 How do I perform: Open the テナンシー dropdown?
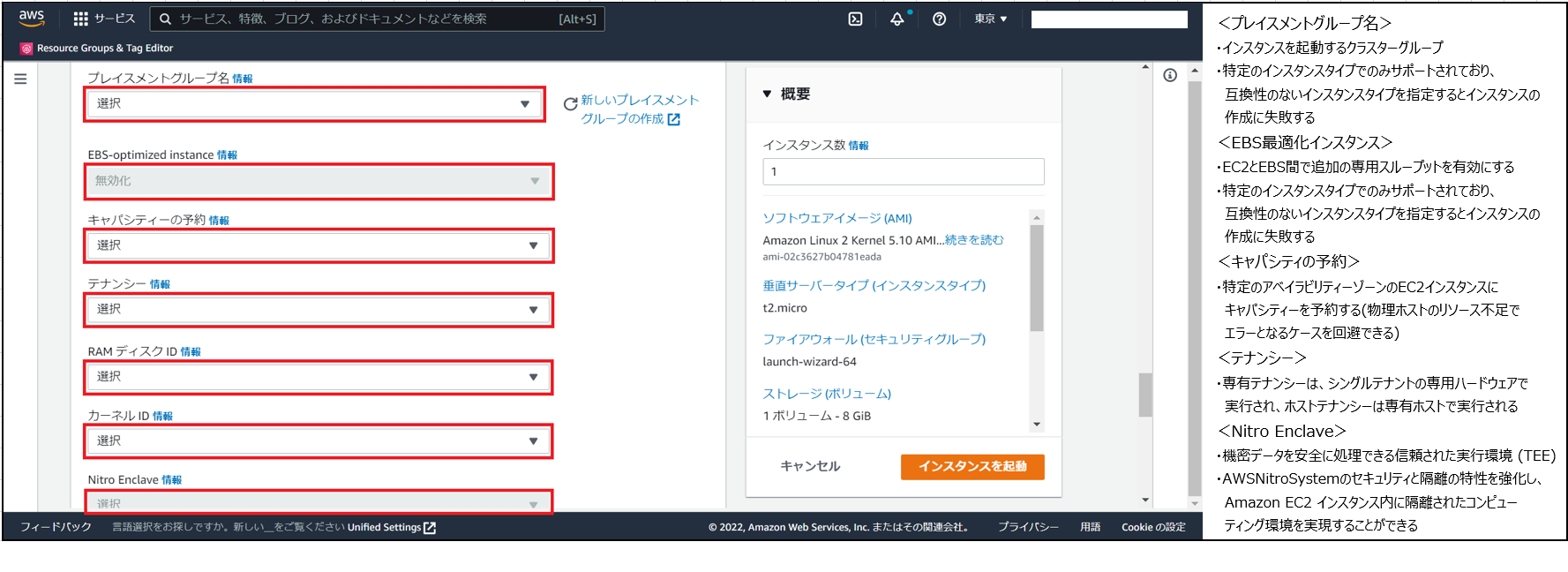(x=318, y=310)
